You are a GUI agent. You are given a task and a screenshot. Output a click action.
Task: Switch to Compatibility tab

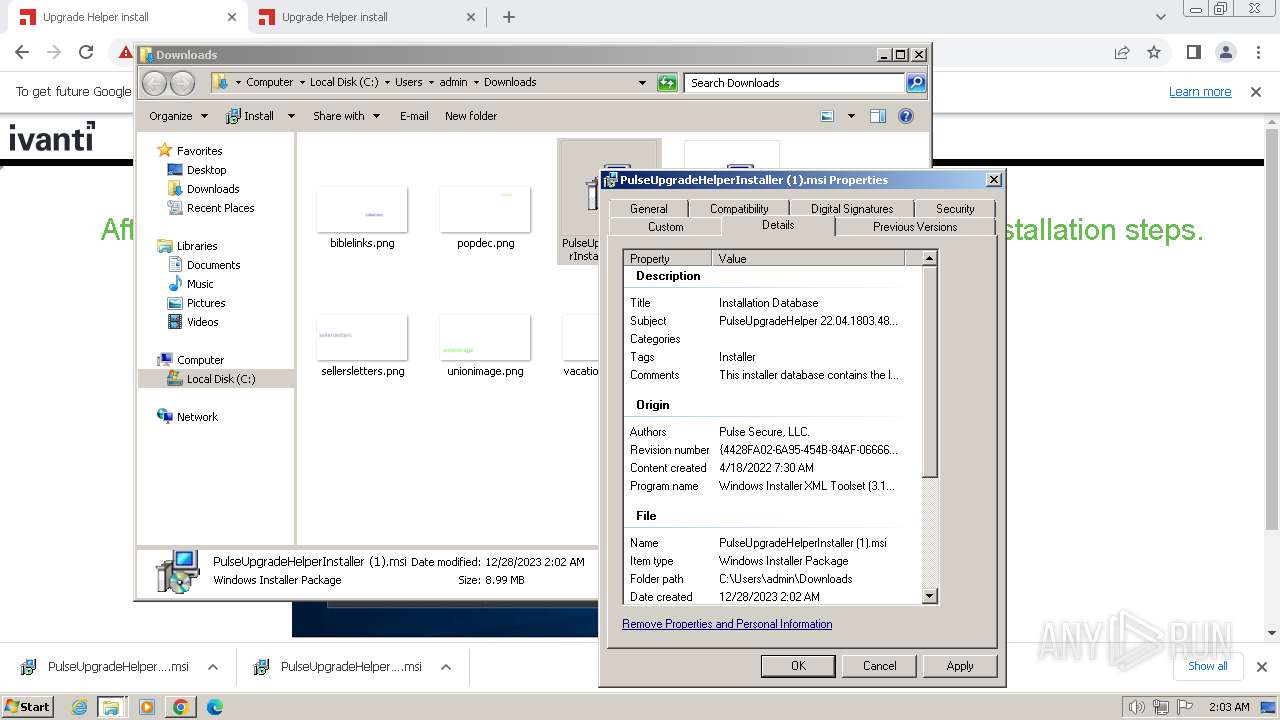(739, 209)
